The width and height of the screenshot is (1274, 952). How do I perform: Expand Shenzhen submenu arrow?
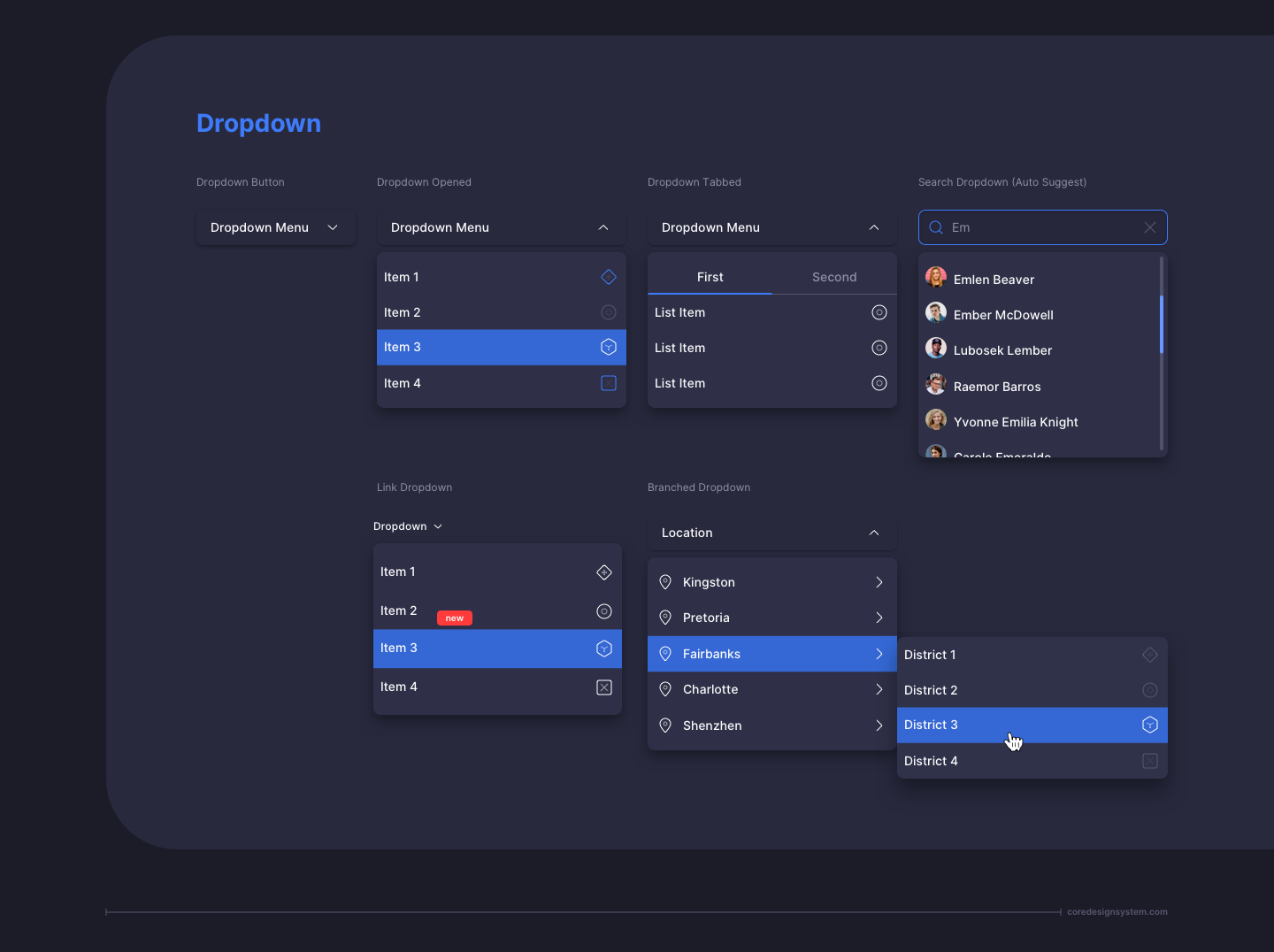(x=879, y=726)
